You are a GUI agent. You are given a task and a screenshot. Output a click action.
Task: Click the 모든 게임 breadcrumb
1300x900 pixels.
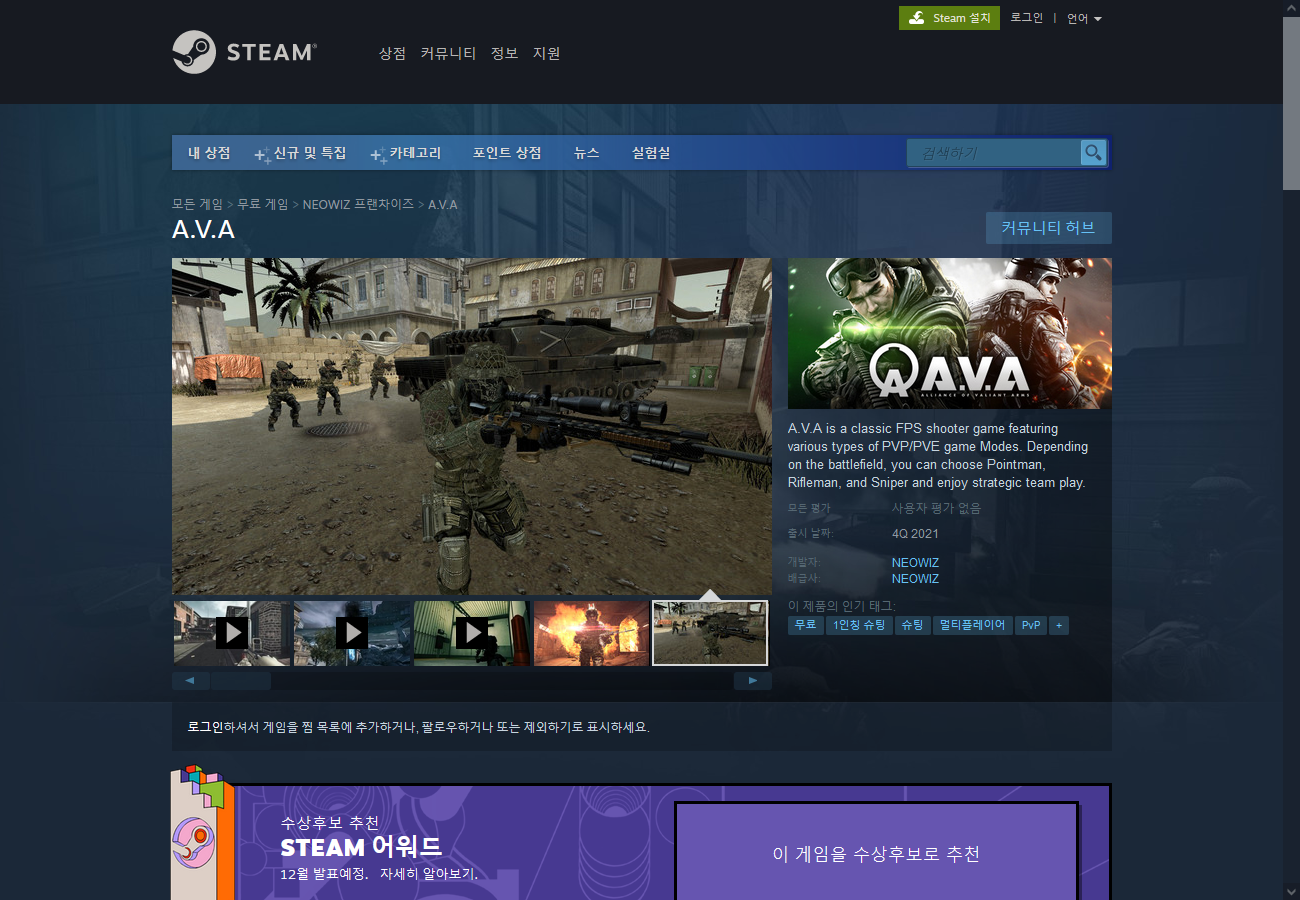(x=198, y=204)
